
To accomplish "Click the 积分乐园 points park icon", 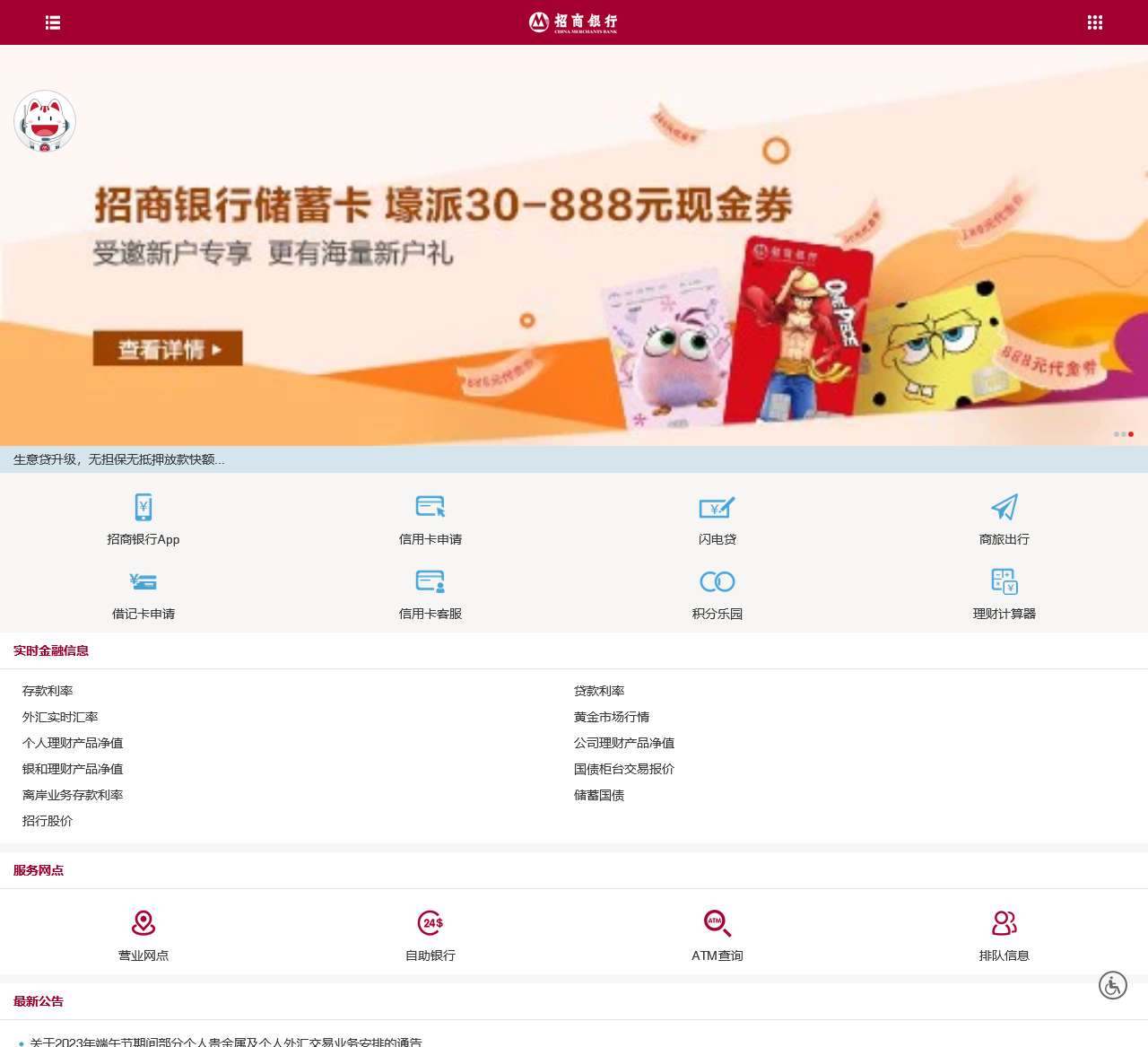I will [717, 594].
